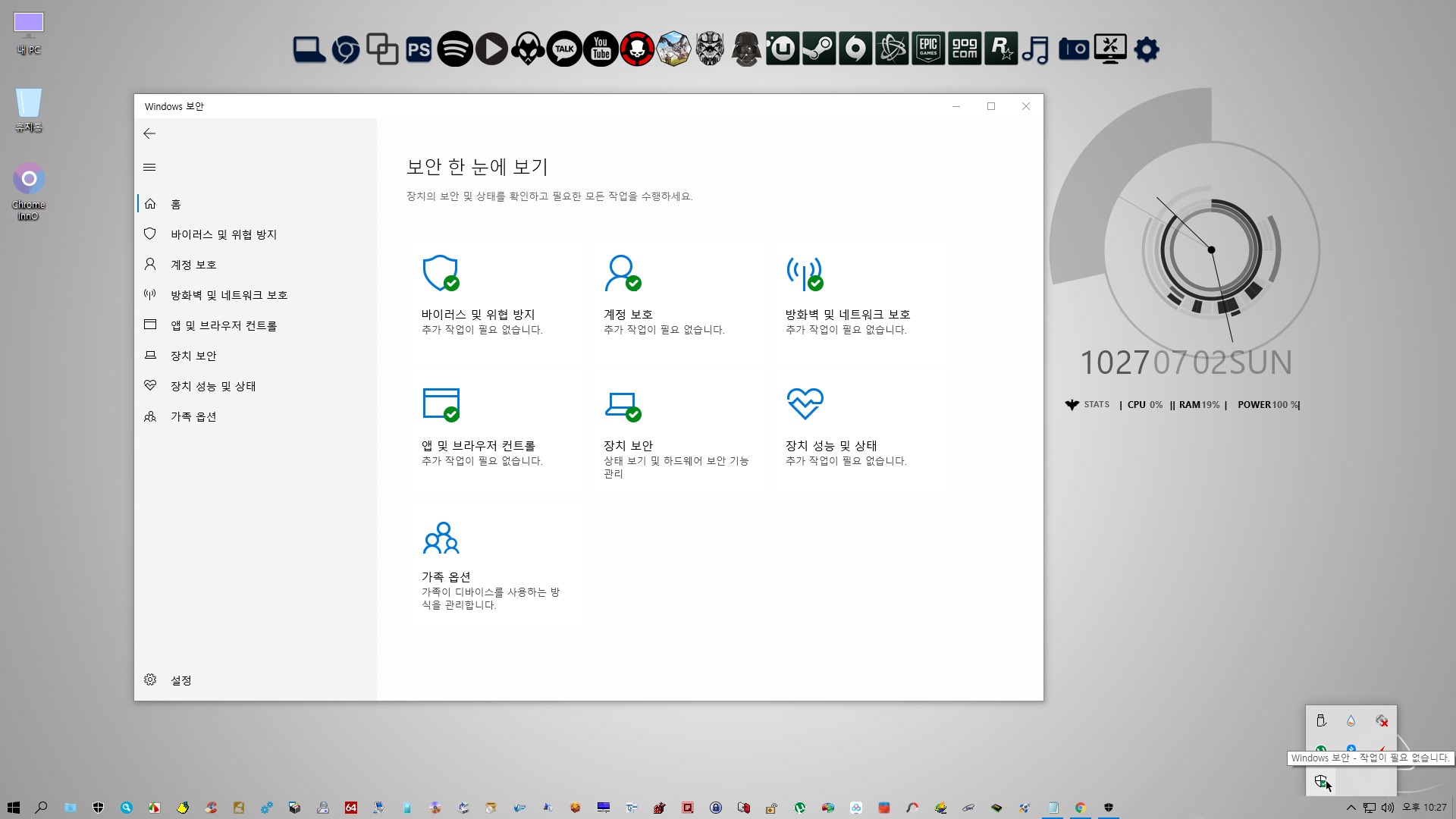Image resolution: width=1456 pixels, height=819 pixels.
Task: Open Rockstar Games icon in the dock
Action: (x=1001, y=49)
